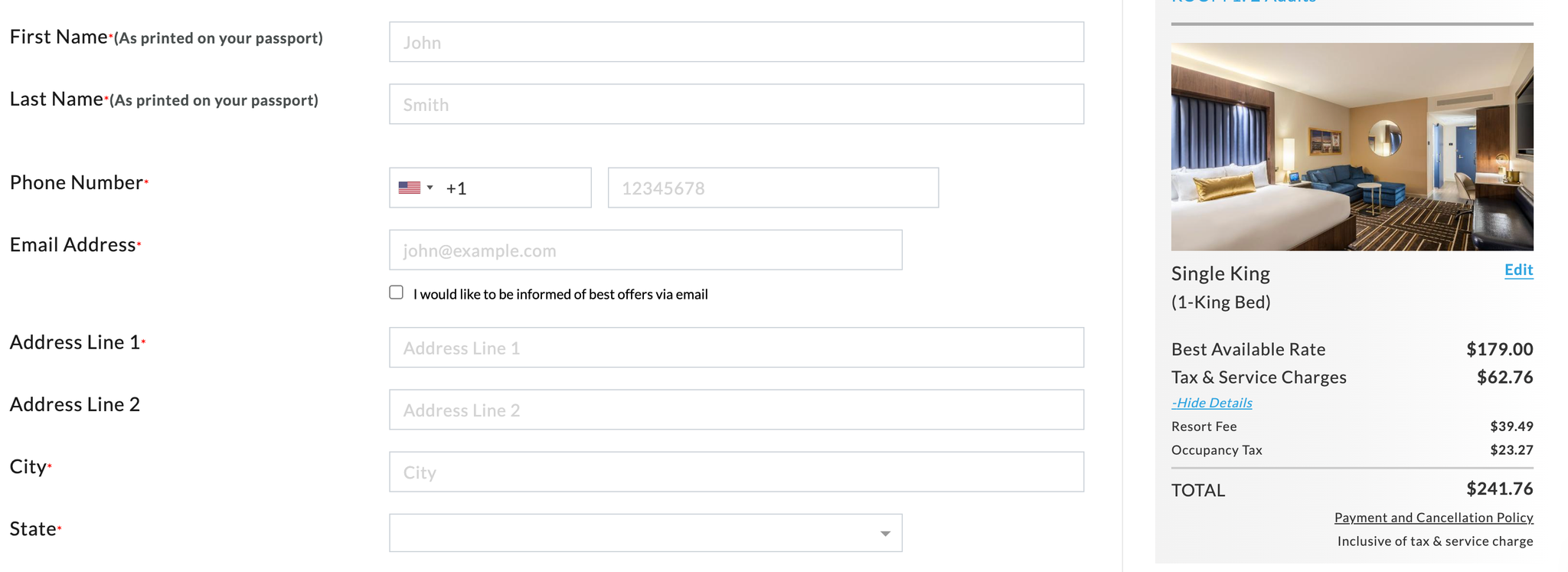This screenshot has height=572, width=1568.
Task: Click into the Last Name field
Action: 736,104
